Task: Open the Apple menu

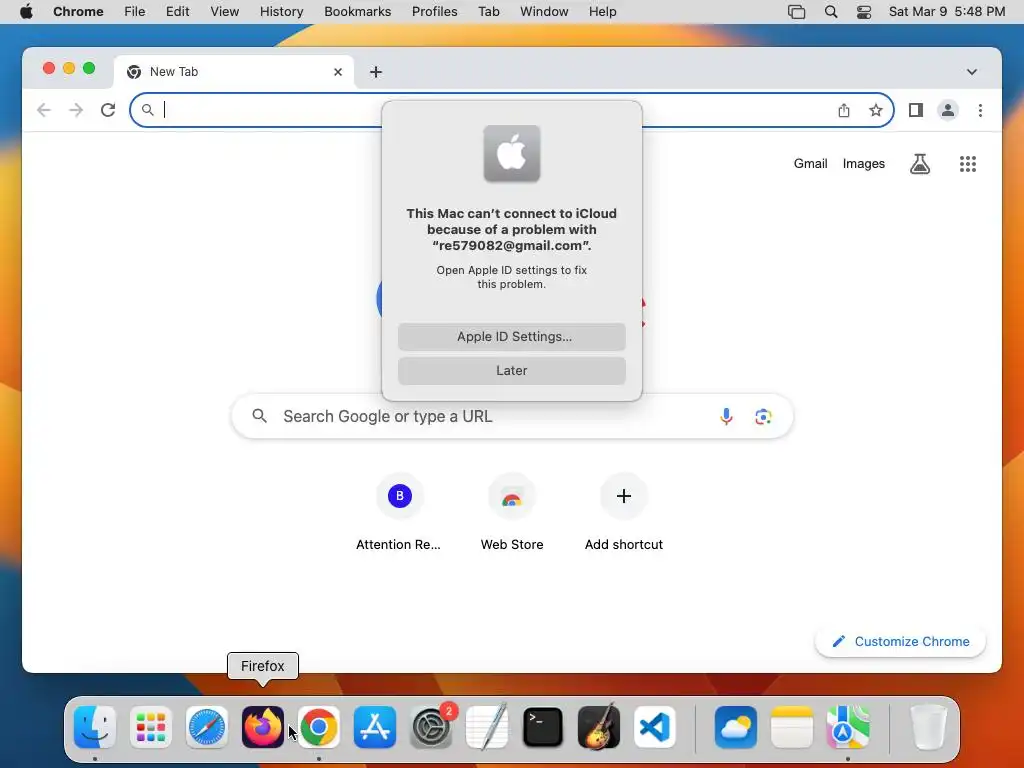Action: (x=26, y=12)
